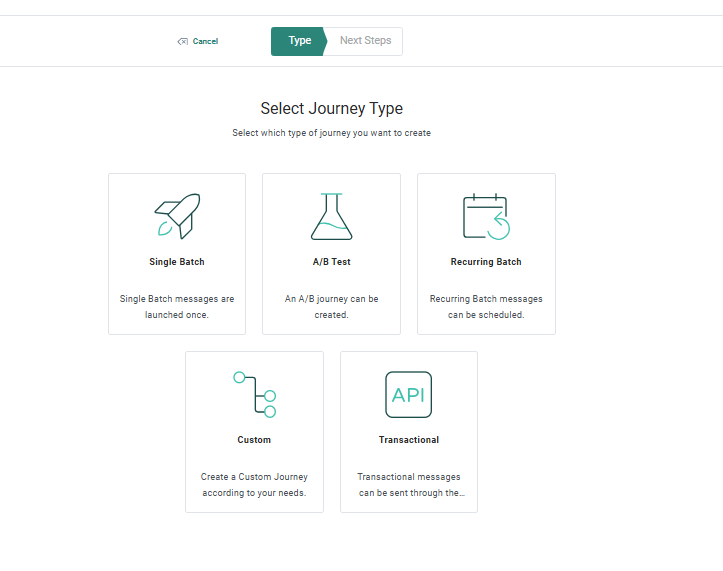Click 'An A/B journey can be created' text
This screenshot has width=723, height=571.
click(x=331, y=306)
